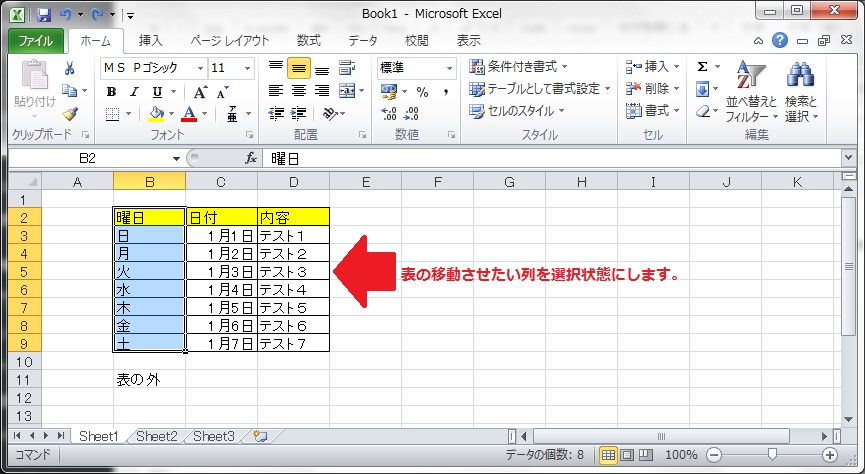
Task: Open the 条件付き書式 dropdown
Action: tap(518, 67)
